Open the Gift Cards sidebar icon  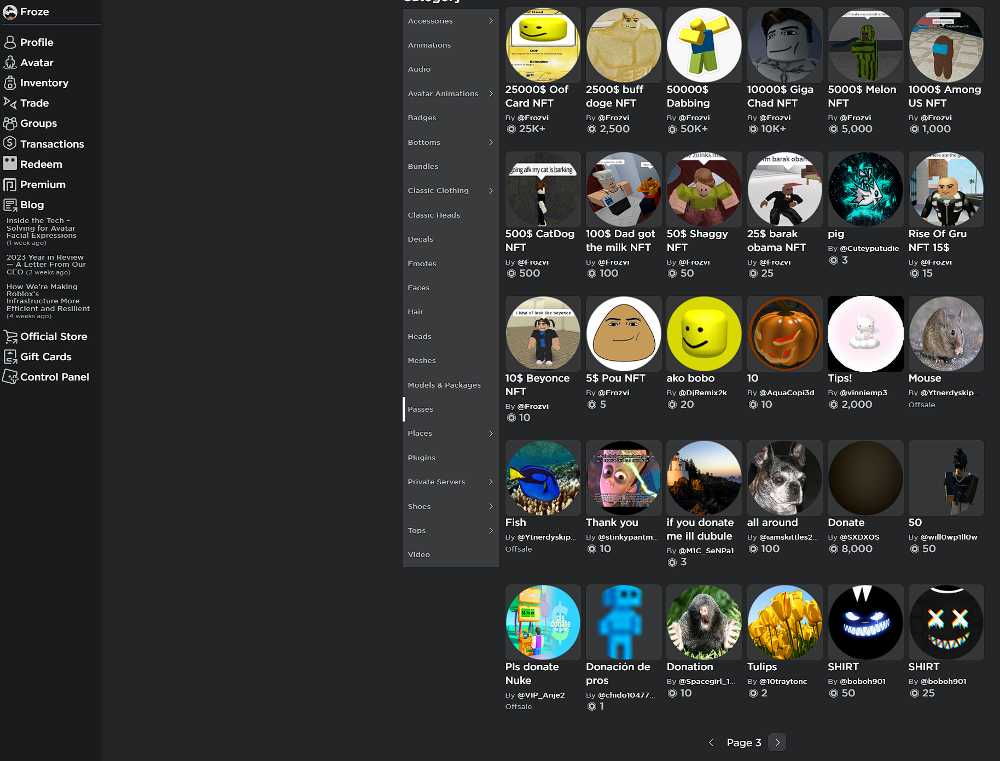point(11,357)
